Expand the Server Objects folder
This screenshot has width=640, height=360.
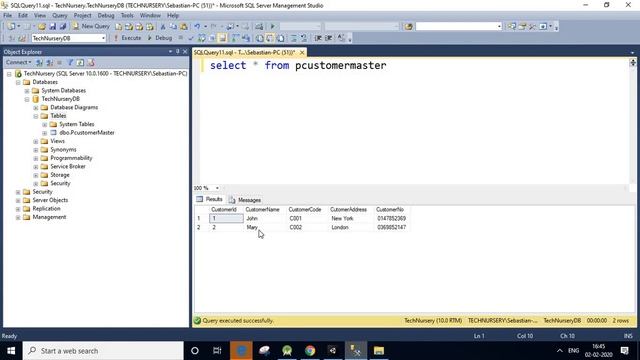tap(18, 200)
